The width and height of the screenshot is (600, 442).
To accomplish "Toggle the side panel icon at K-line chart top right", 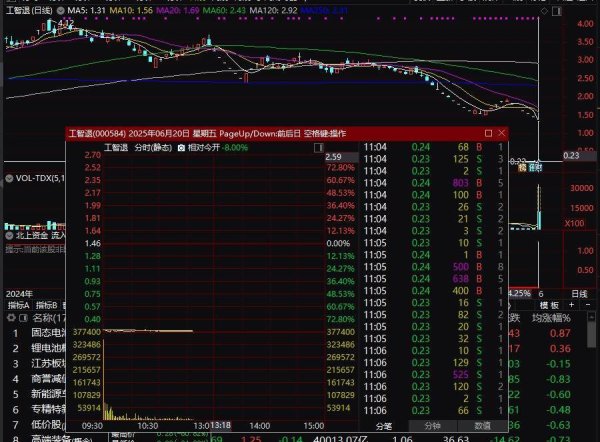I will tap(556, 11).
